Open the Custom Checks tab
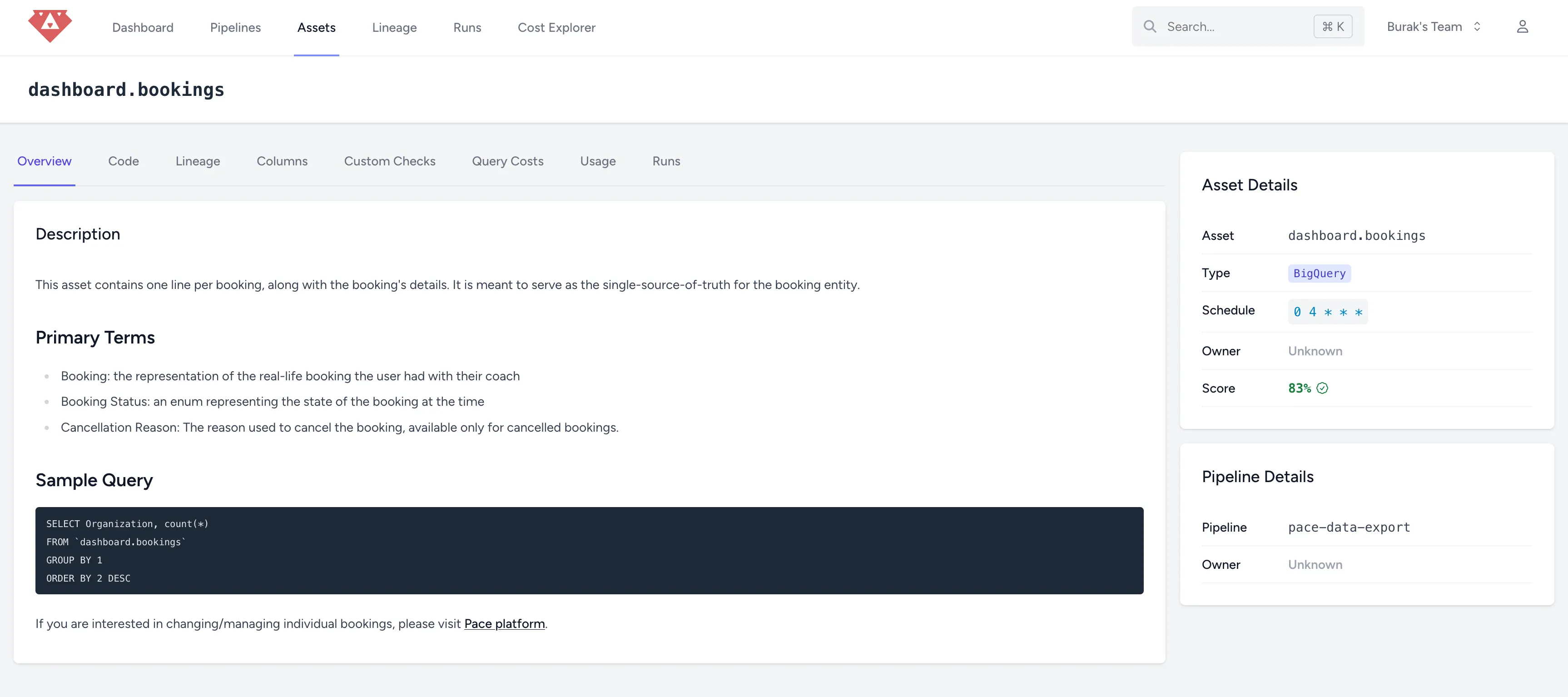Screen dimensions: 1568x697 tap(390, 161)
